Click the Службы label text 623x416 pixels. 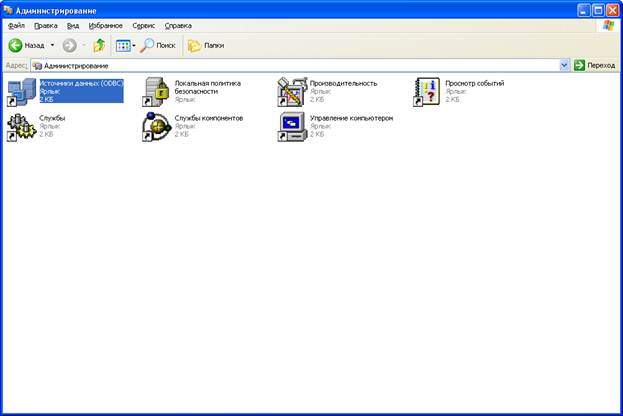coord(52,118)
